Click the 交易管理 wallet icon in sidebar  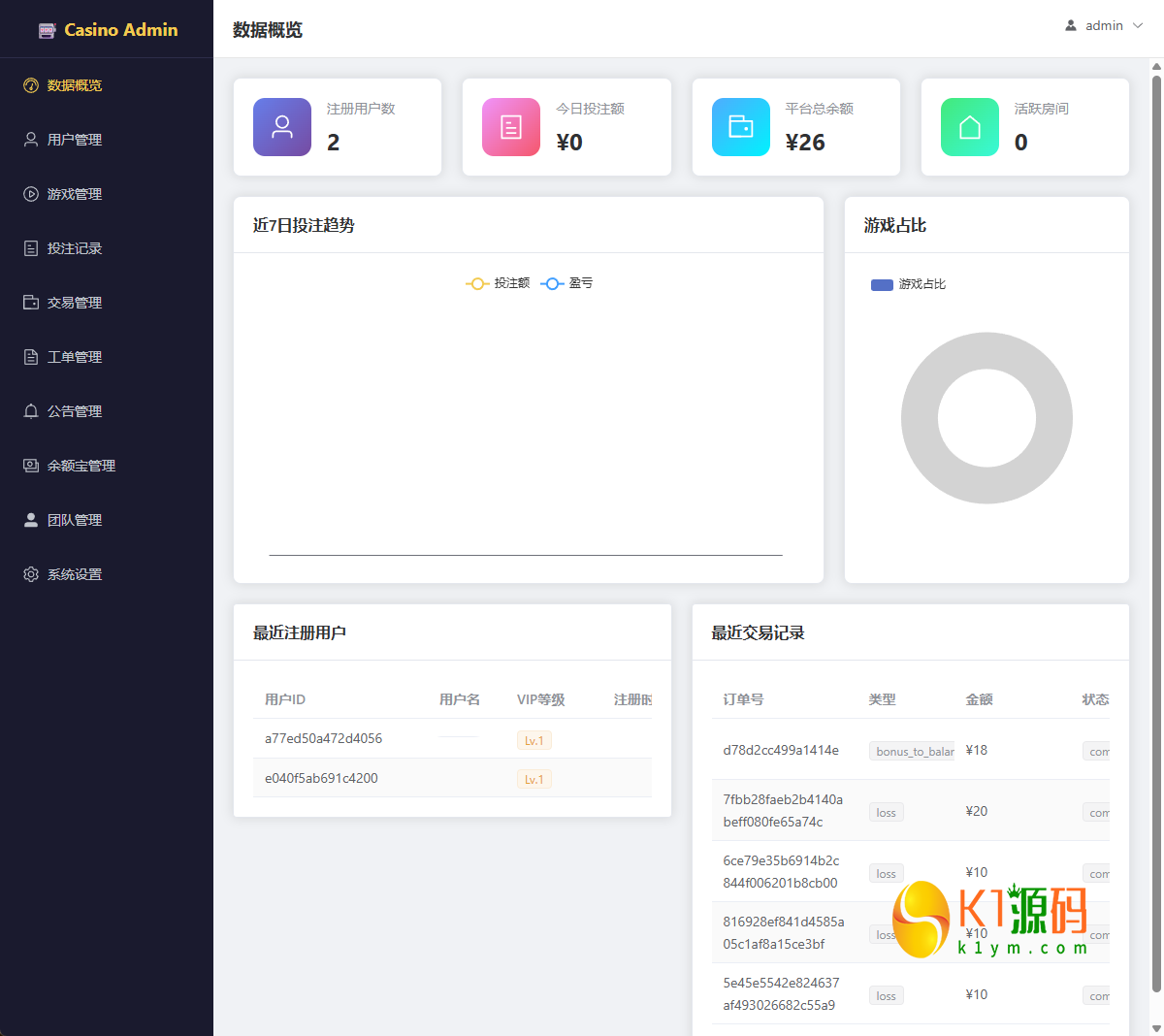pos(31,303)
